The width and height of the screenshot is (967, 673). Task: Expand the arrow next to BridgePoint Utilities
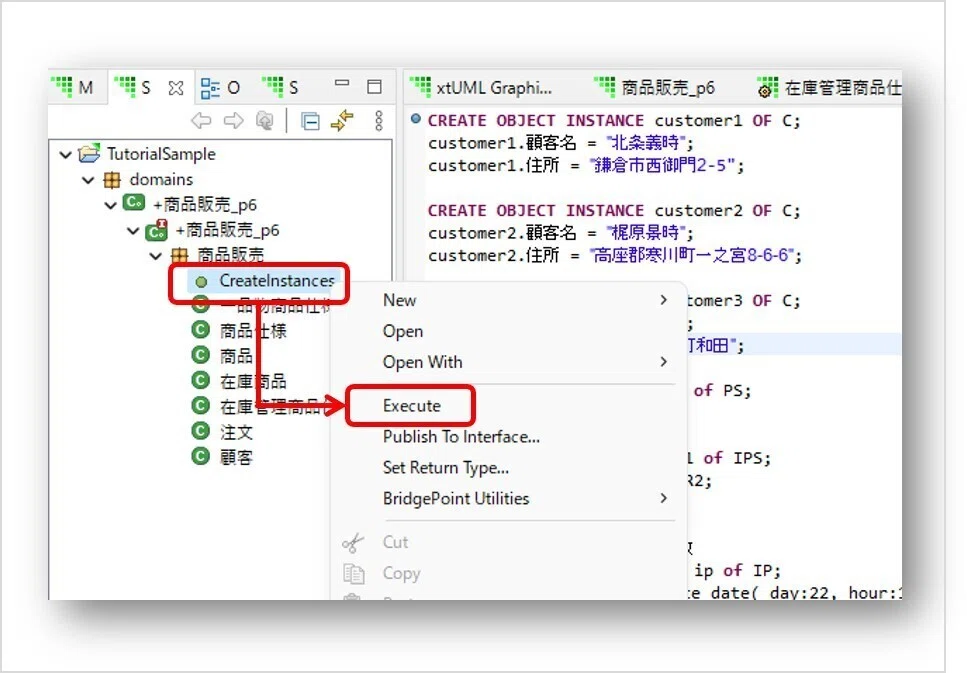[664, 498]
